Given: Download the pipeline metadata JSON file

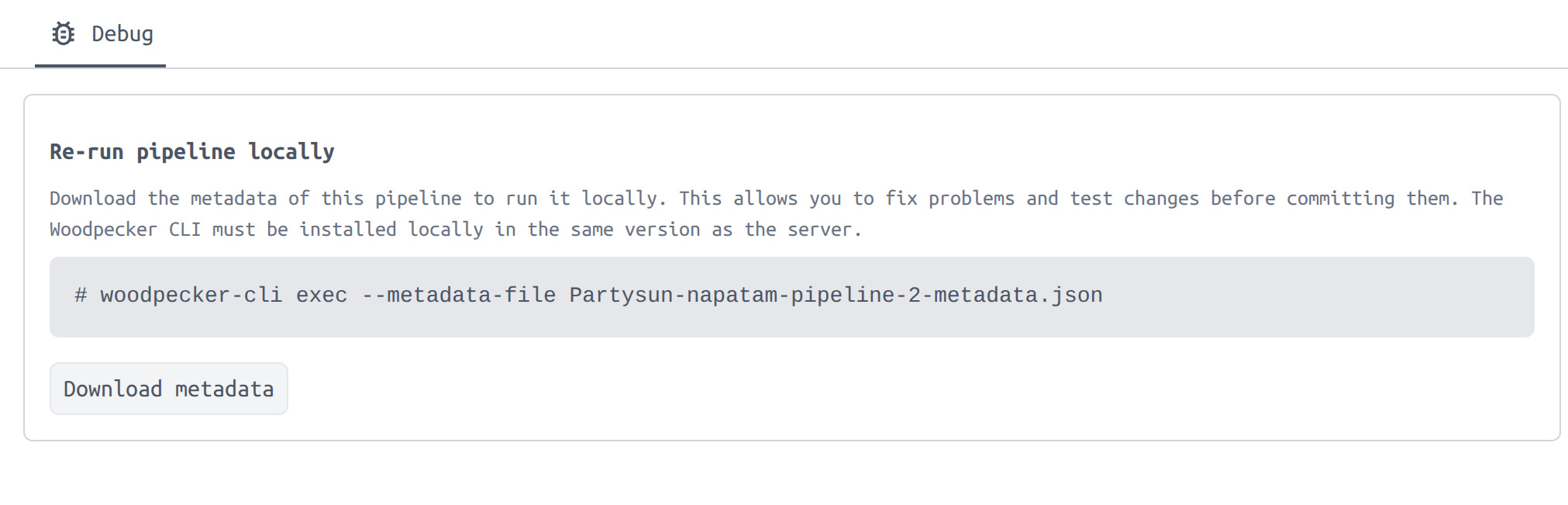Looking at the screenshot, I should point(168,388).
